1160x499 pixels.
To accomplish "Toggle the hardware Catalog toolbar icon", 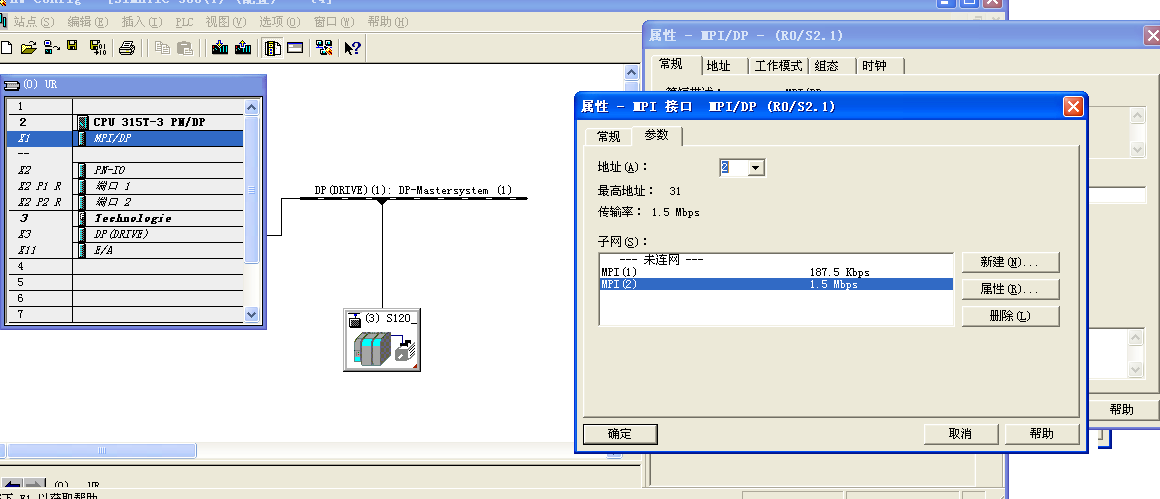I will coord(273,48).
